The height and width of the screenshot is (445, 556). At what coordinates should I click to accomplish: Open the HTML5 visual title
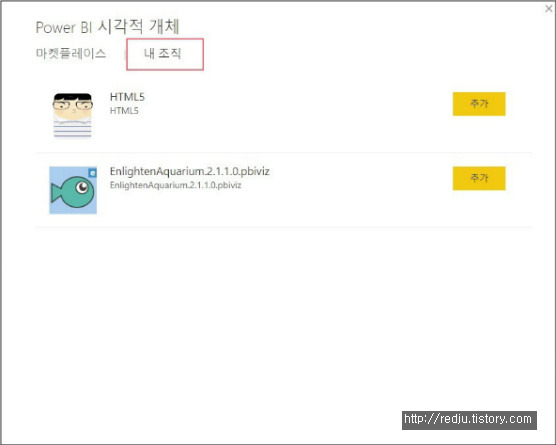point(127,97)
